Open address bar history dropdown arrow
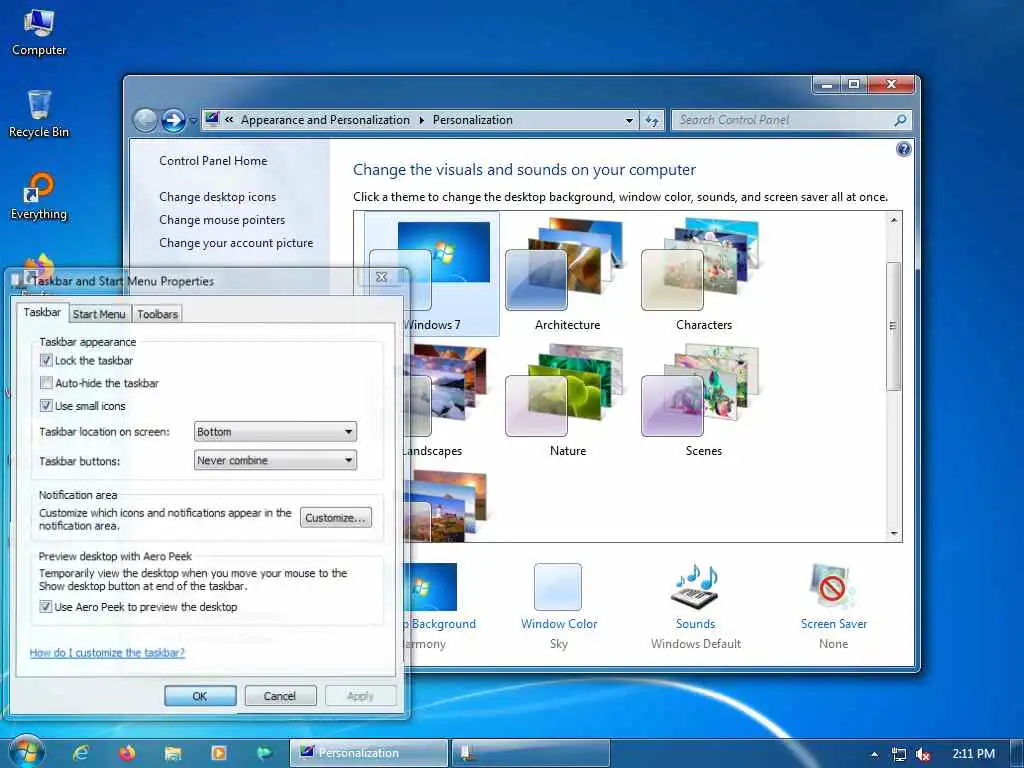Viewport: 1024px width, 768px height. 629,121
